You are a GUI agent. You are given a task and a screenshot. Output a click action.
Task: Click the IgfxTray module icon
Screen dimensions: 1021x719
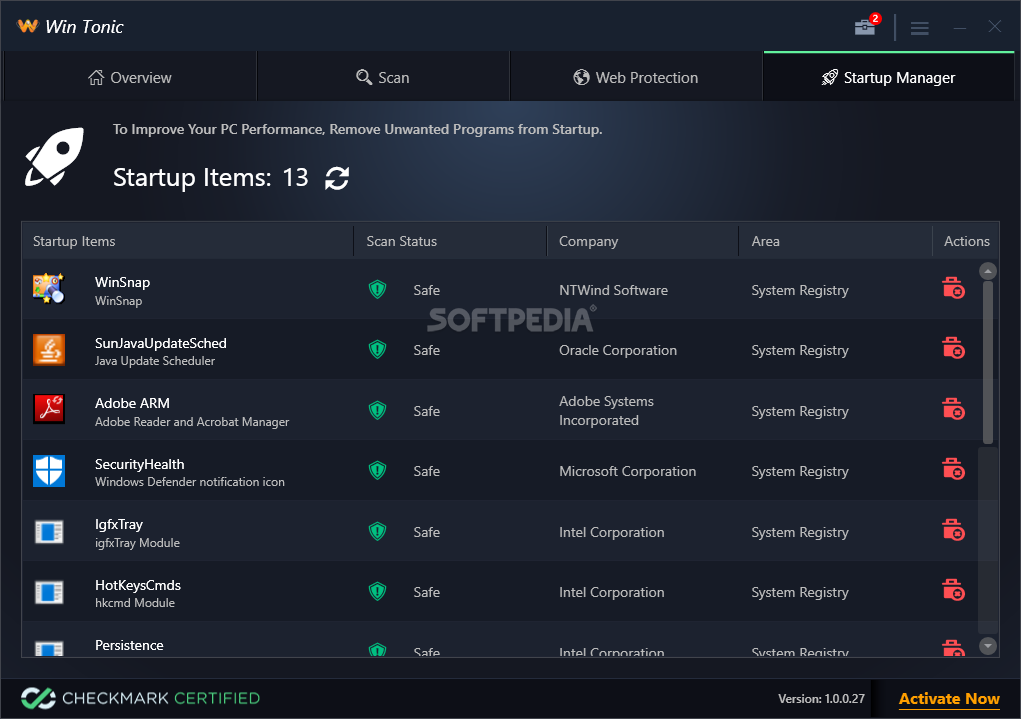click(x=49, y=531)
